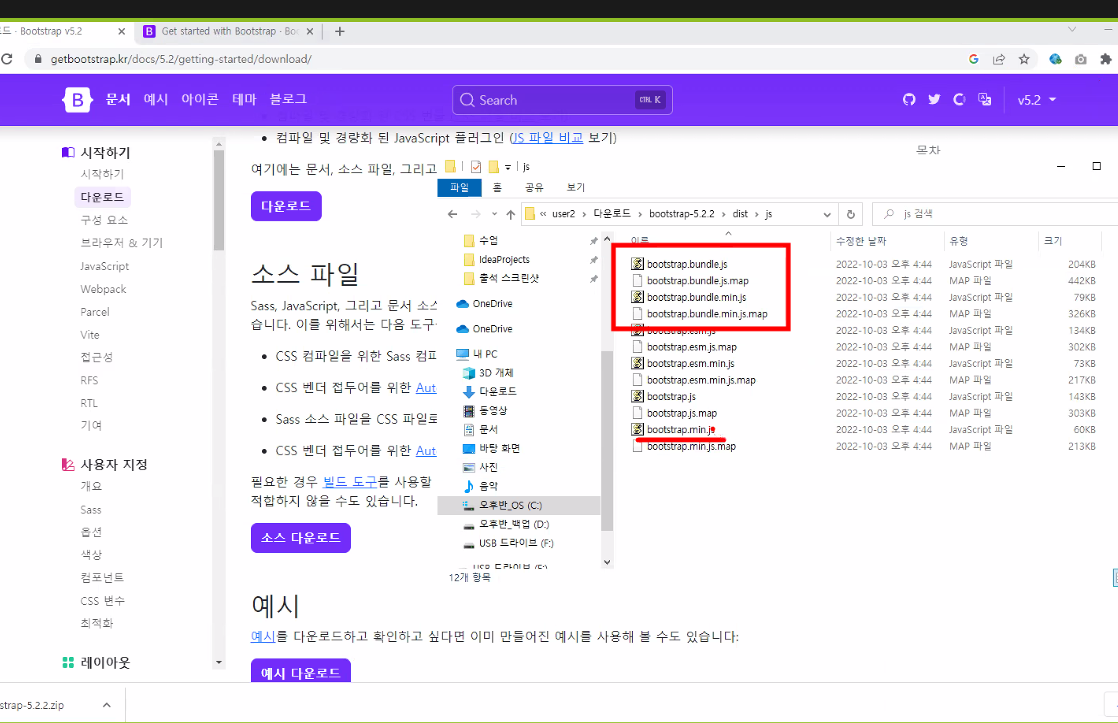Open the Twitter icon link in navbar
The height and width of the screenshot is (723, 1118).
coord(934,100)
